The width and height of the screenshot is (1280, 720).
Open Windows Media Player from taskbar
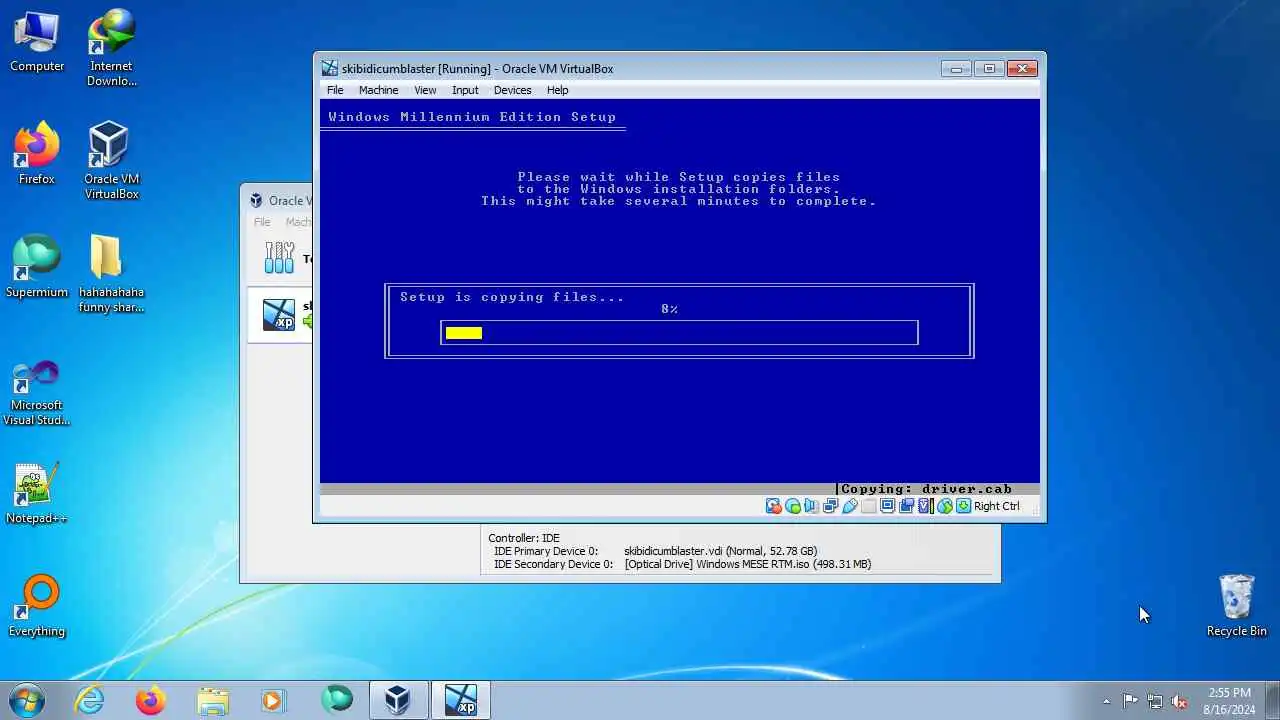[274, 700]
